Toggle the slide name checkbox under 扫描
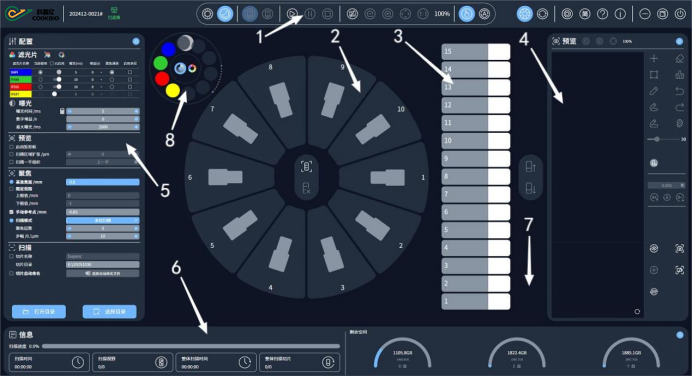693x377 pixels. [x=11, y=256]
